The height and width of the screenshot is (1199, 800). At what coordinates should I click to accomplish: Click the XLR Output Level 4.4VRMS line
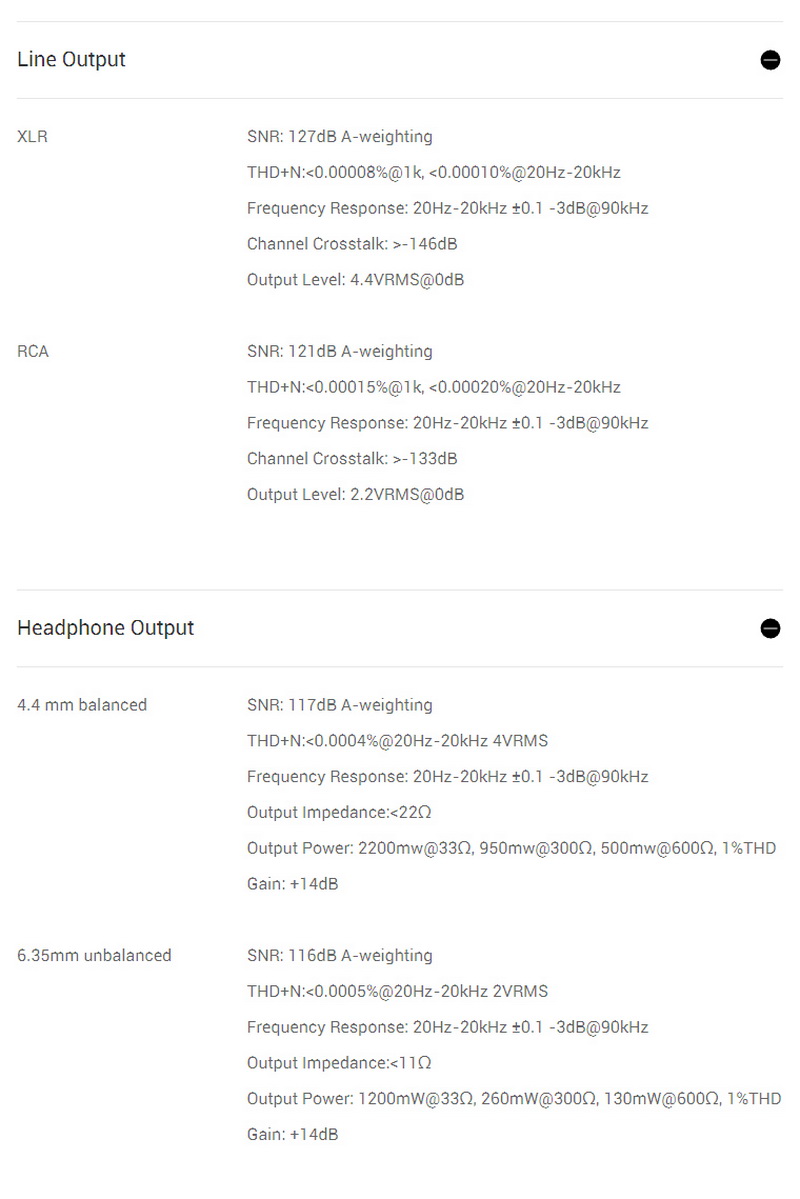[355, 280]
